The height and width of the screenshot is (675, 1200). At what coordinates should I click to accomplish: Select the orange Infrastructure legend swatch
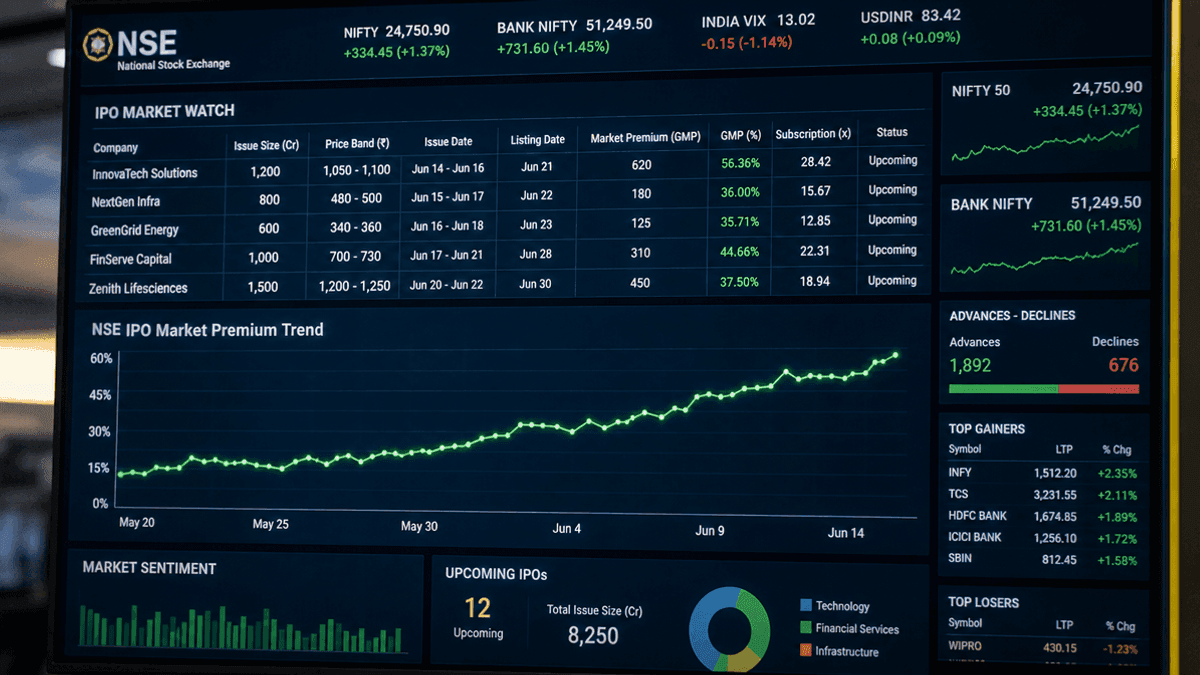pos(806,651)
